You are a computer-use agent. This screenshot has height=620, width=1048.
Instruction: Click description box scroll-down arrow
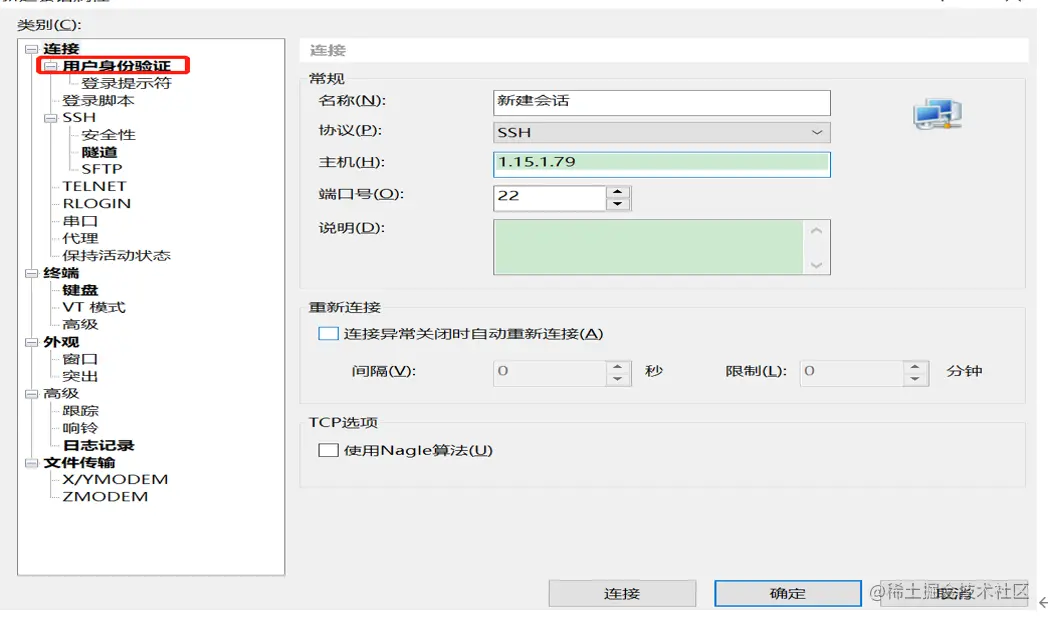816,265
